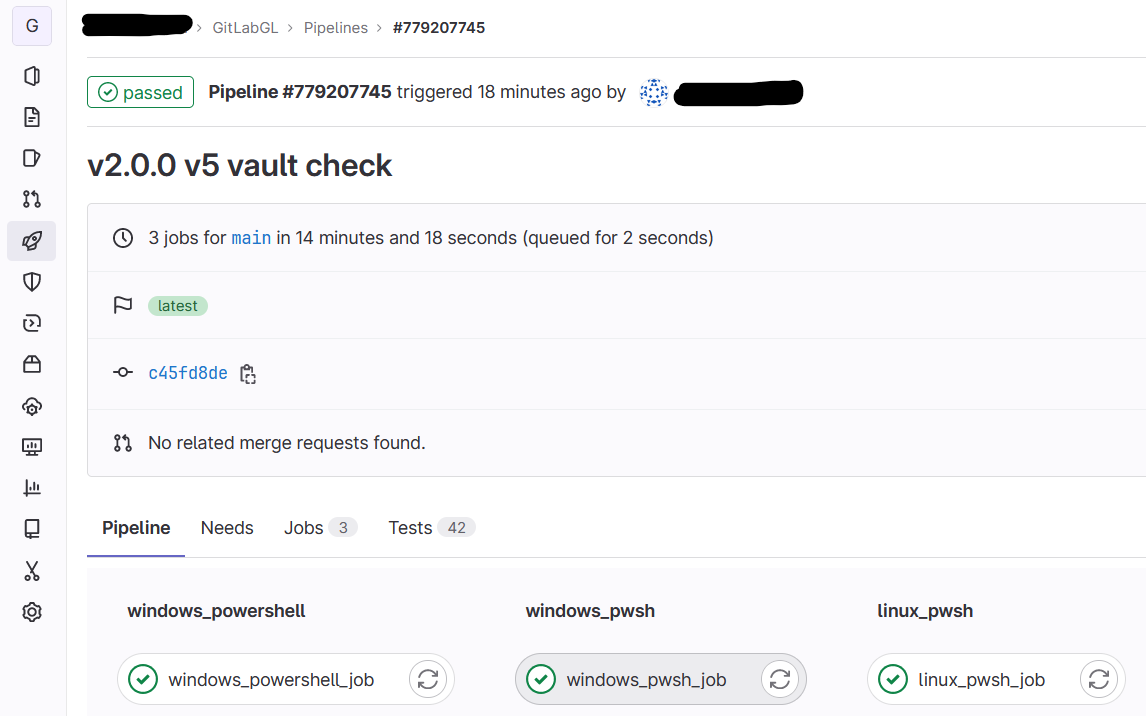This screenshot has height=716, width=1146.
Task: Open Packages and registries icon
Action: (31, 364)
